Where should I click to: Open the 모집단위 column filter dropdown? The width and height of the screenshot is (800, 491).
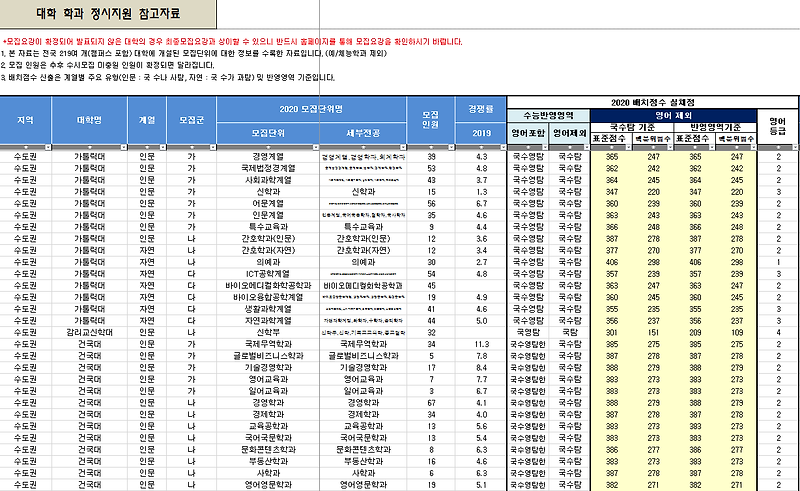(316, 148)
